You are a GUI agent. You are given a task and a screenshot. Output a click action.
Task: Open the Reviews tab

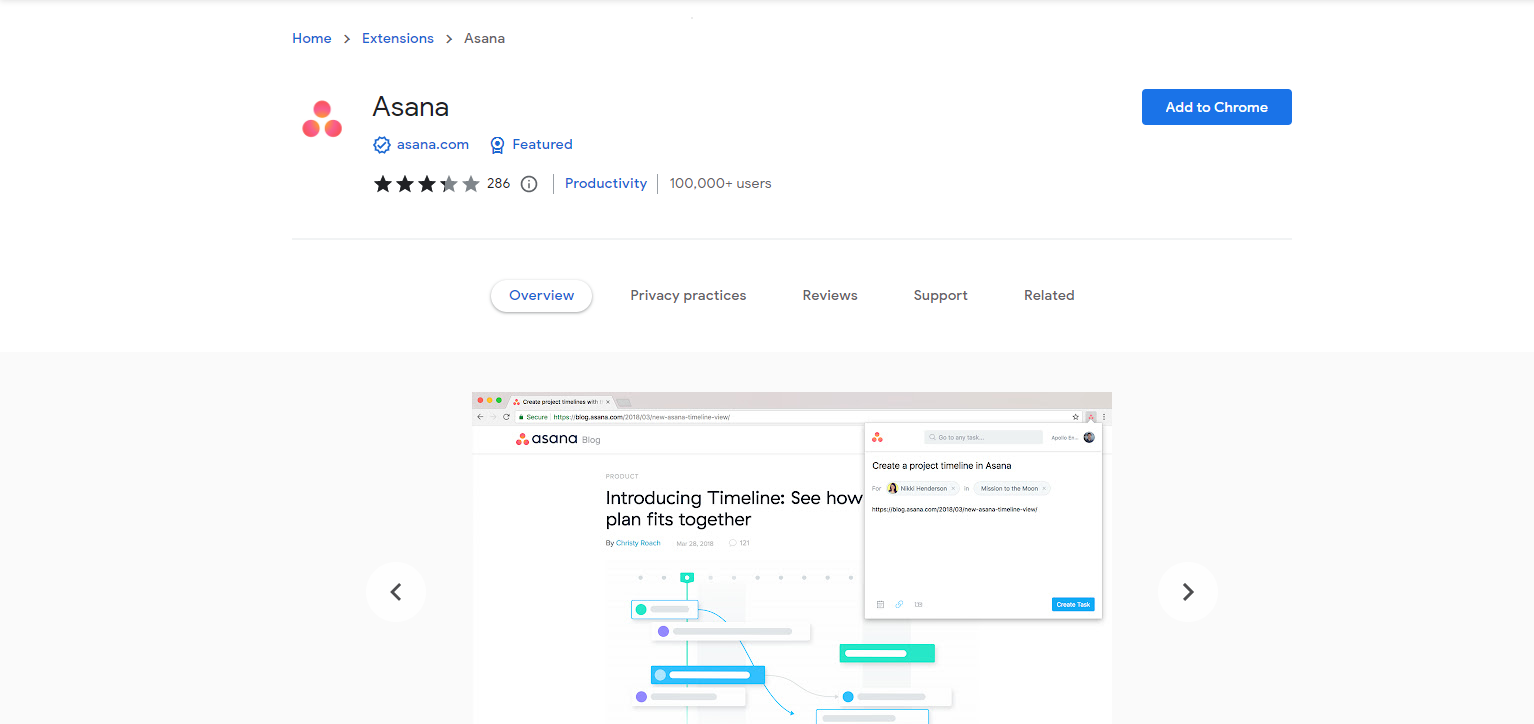coord(830,295)
